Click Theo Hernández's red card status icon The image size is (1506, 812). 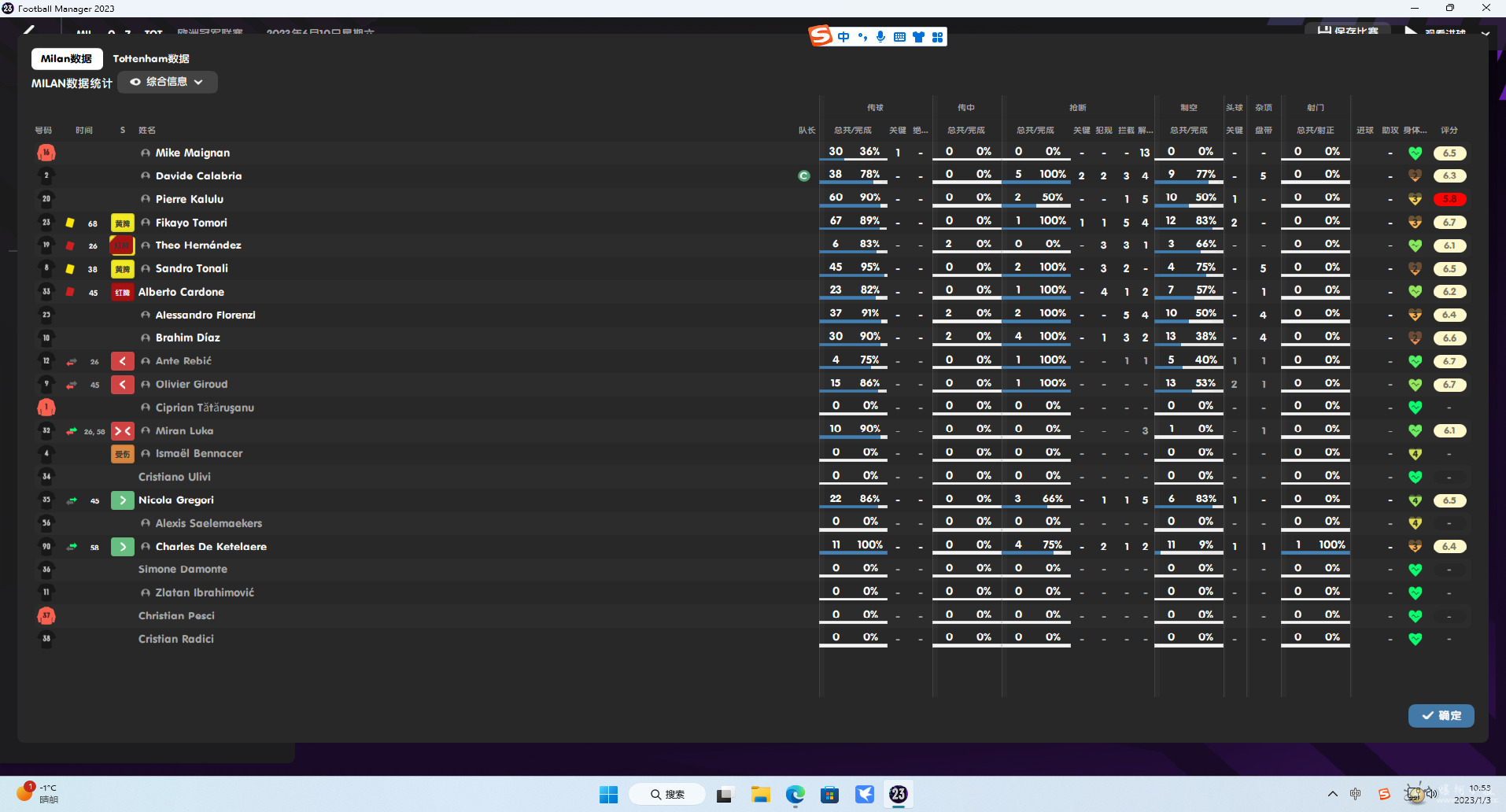[x=122, y=245]
